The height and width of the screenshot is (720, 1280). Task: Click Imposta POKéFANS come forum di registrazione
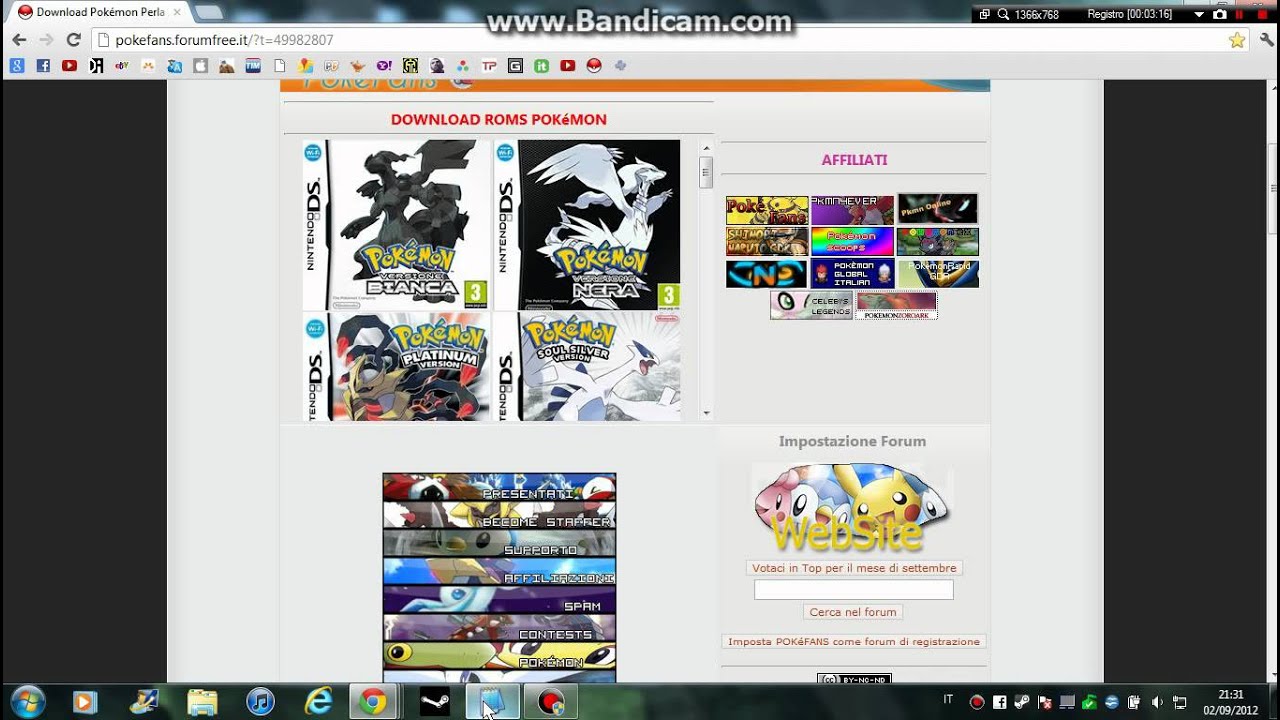pyautogui.click(x=854, y=641)
